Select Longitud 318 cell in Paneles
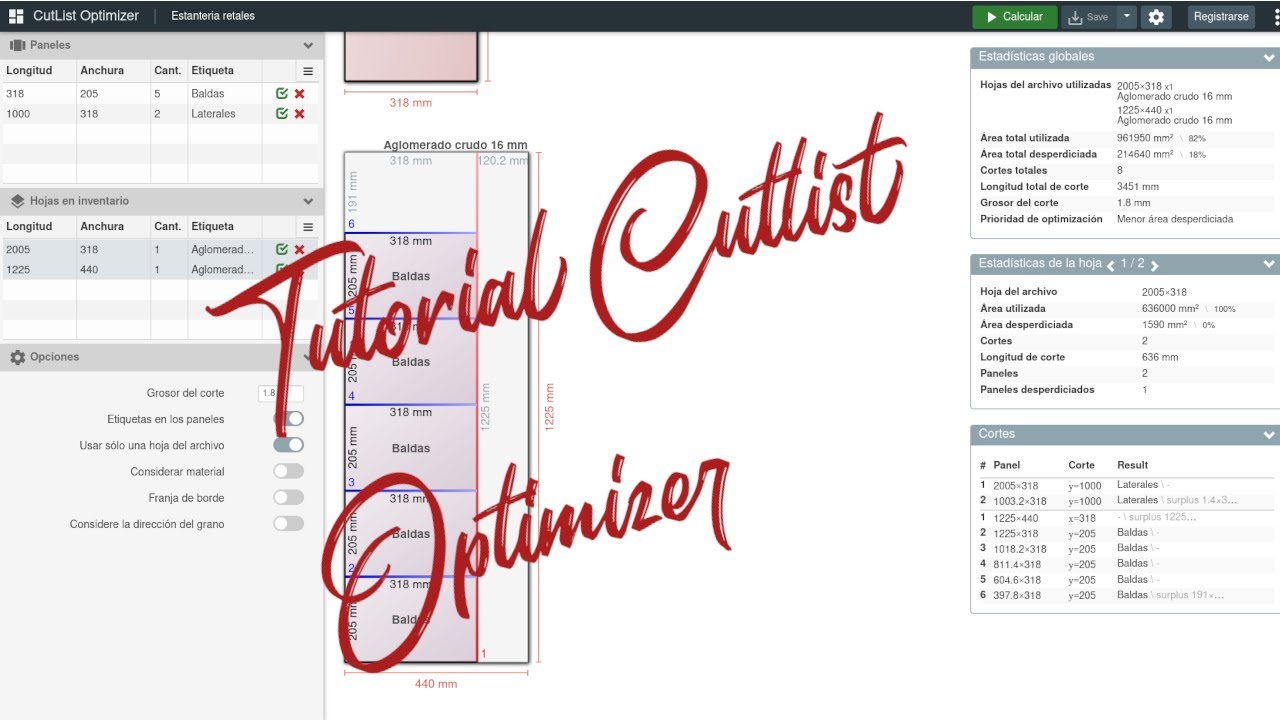Viewport: 1280px width, 720px height. [39, 93]
